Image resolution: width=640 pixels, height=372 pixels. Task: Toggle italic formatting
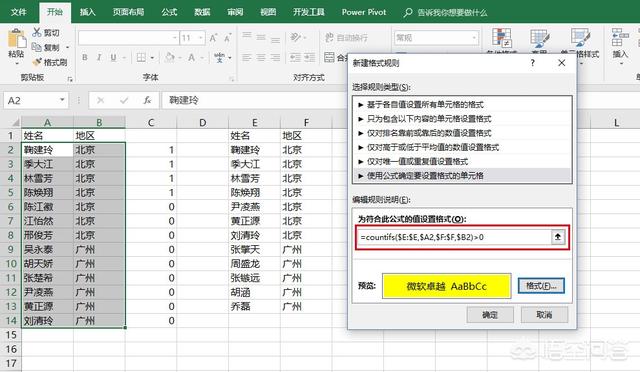point(99,58)
